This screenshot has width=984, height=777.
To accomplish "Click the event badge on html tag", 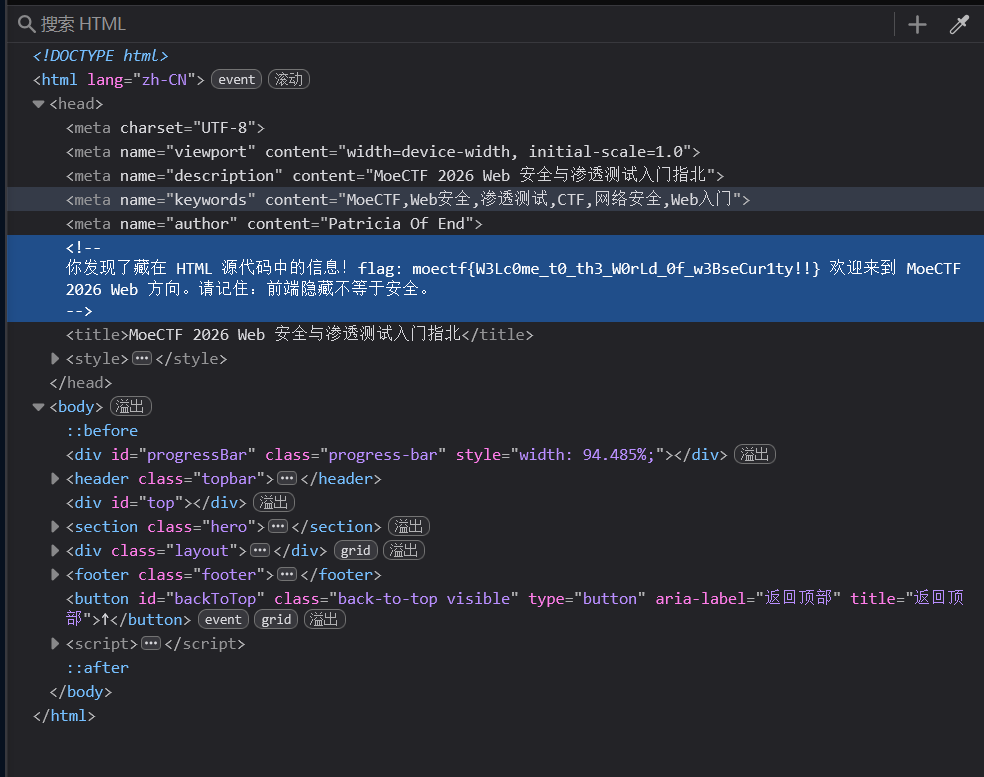I will [x=237, y=80].
